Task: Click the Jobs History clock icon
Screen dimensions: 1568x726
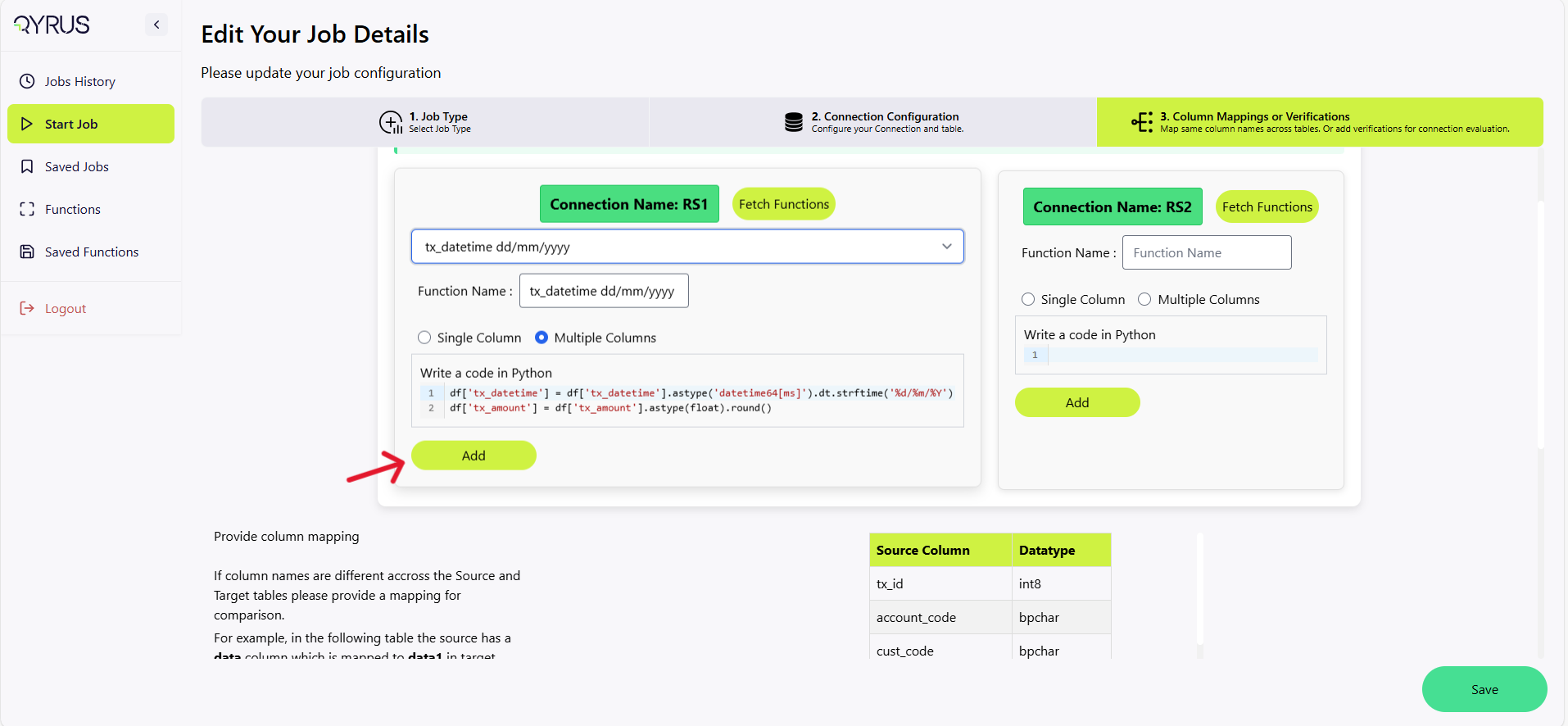Action: click(x=27, y=81)
